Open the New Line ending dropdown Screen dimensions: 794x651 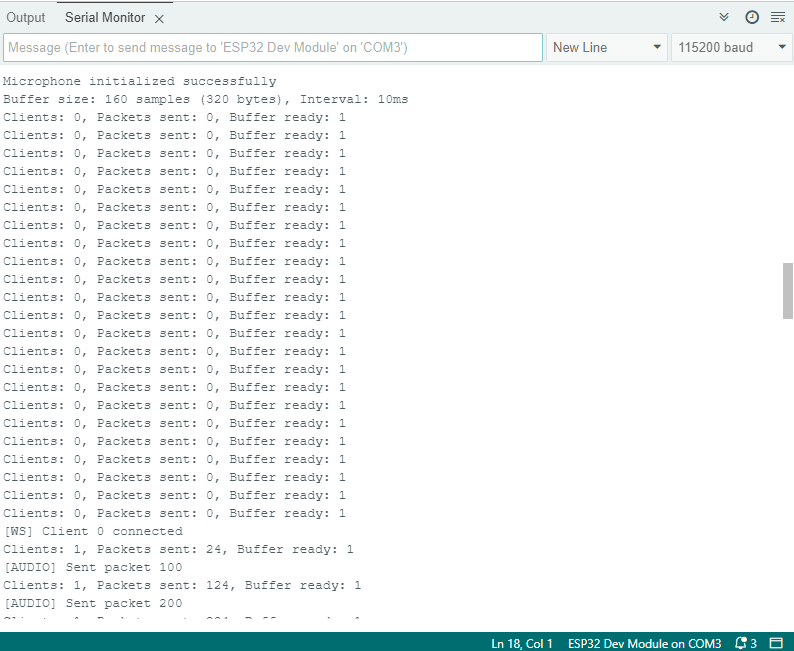pyautogui.click(x=607, y=47)
